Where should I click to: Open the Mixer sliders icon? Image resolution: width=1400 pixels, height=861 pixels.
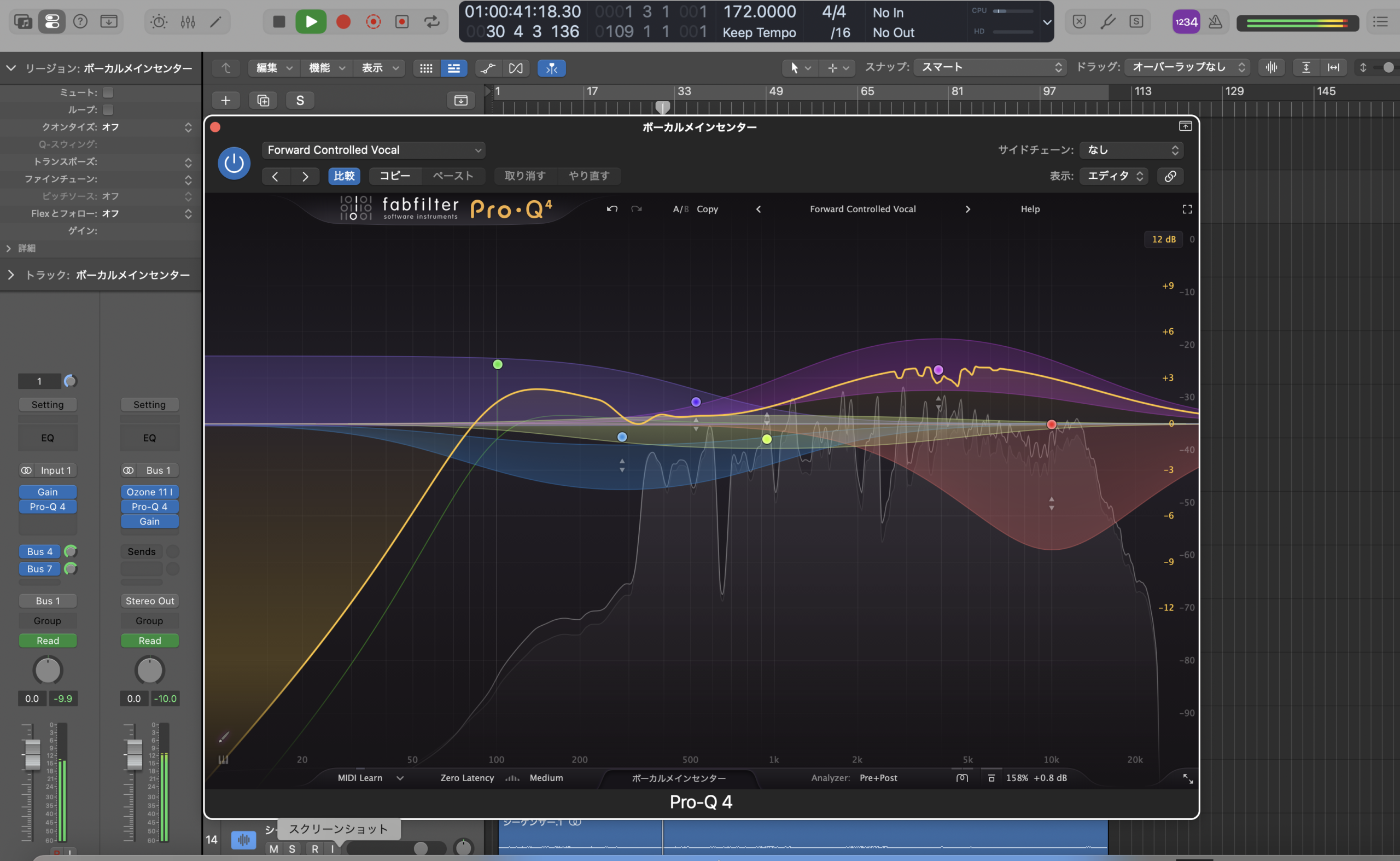(x=188, y=22)
